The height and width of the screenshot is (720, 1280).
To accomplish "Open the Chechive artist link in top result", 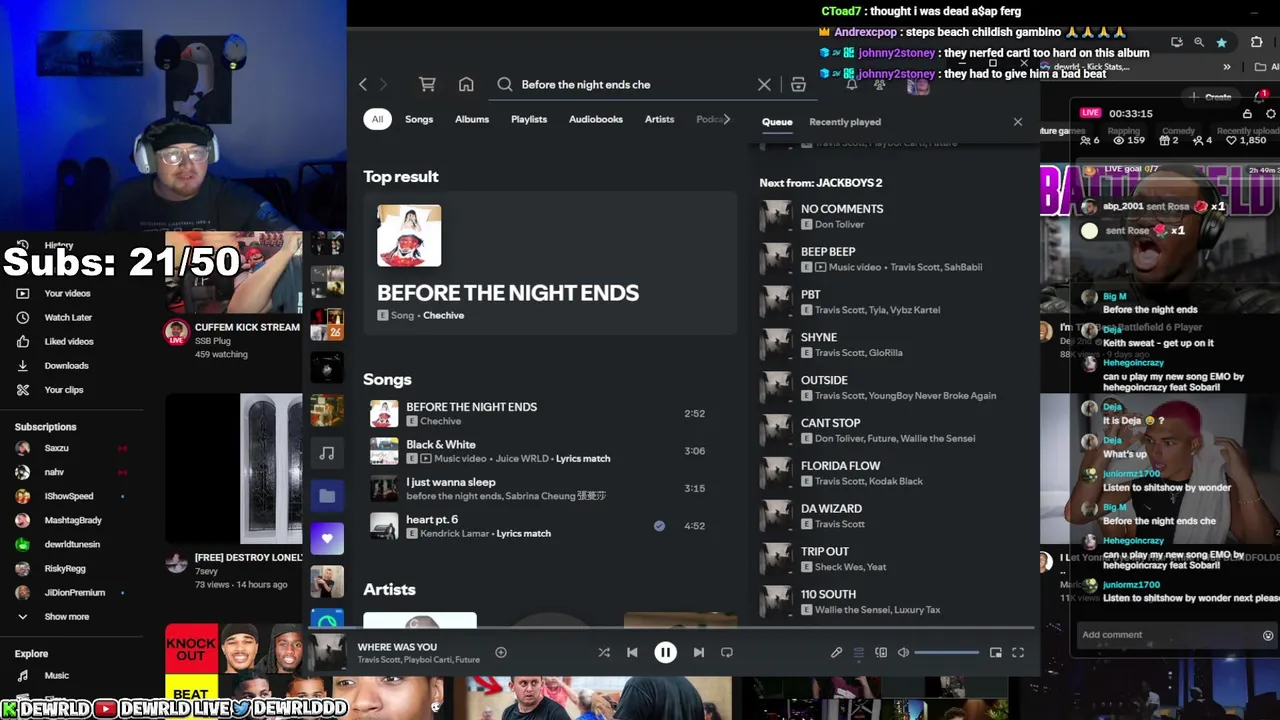I will click(443, 315).
